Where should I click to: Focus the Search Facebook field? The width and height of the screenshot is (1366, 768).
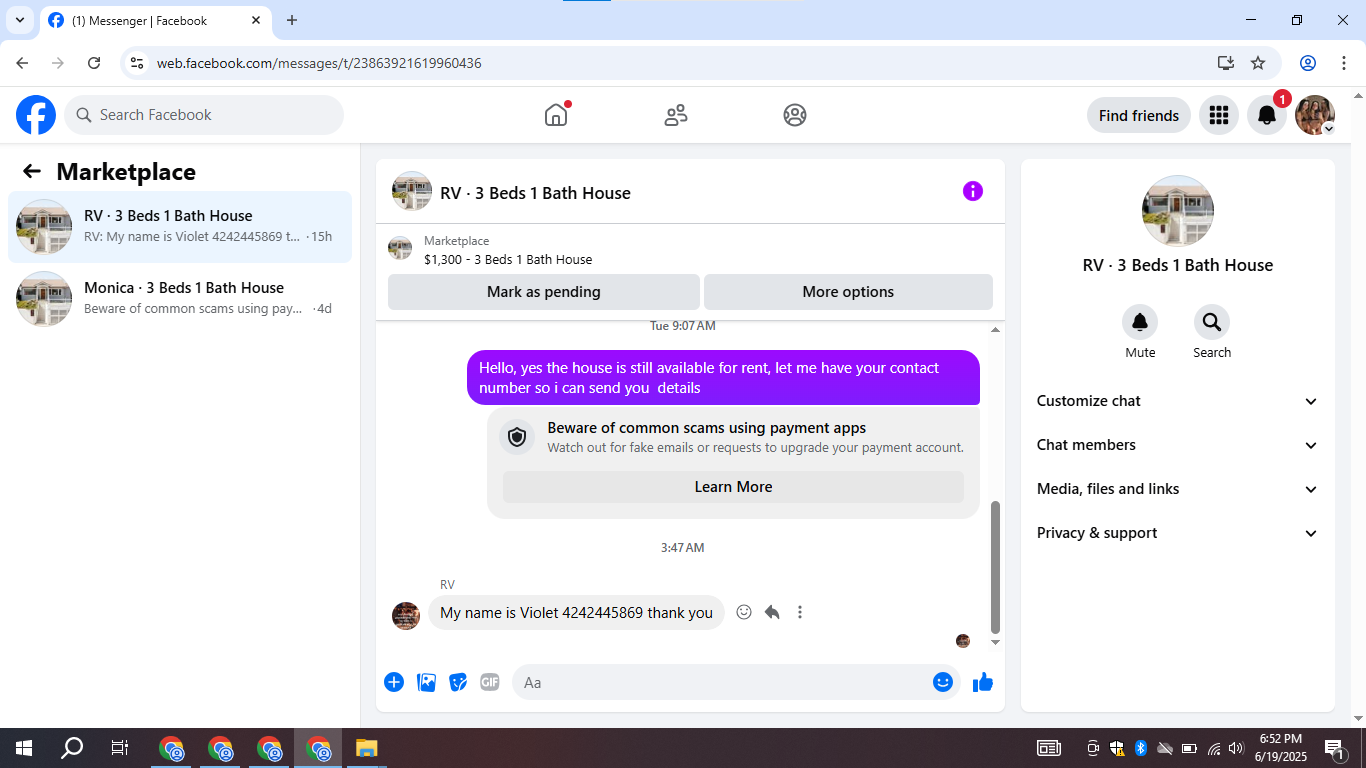click(x=204, y=115)
